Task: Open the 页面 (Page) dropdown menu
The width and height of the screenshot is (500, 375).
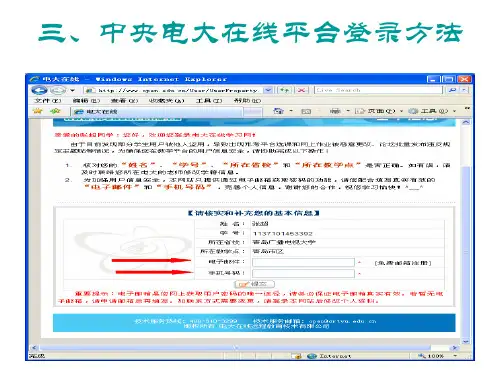Action: (379, 111)
